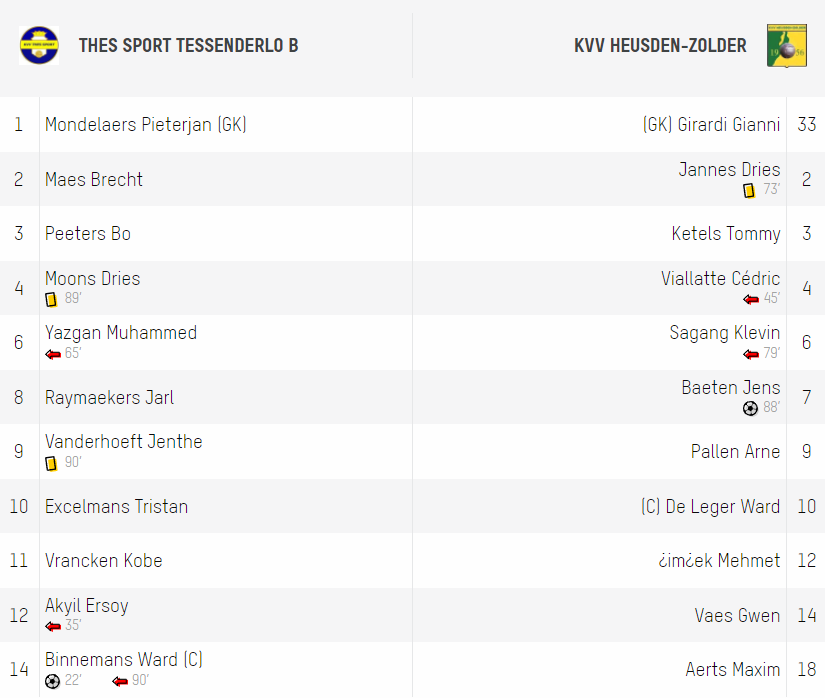Click Vanderhoeft Jenthe's yellow card icon
The image size is (825, 698).
pos(51,463)
